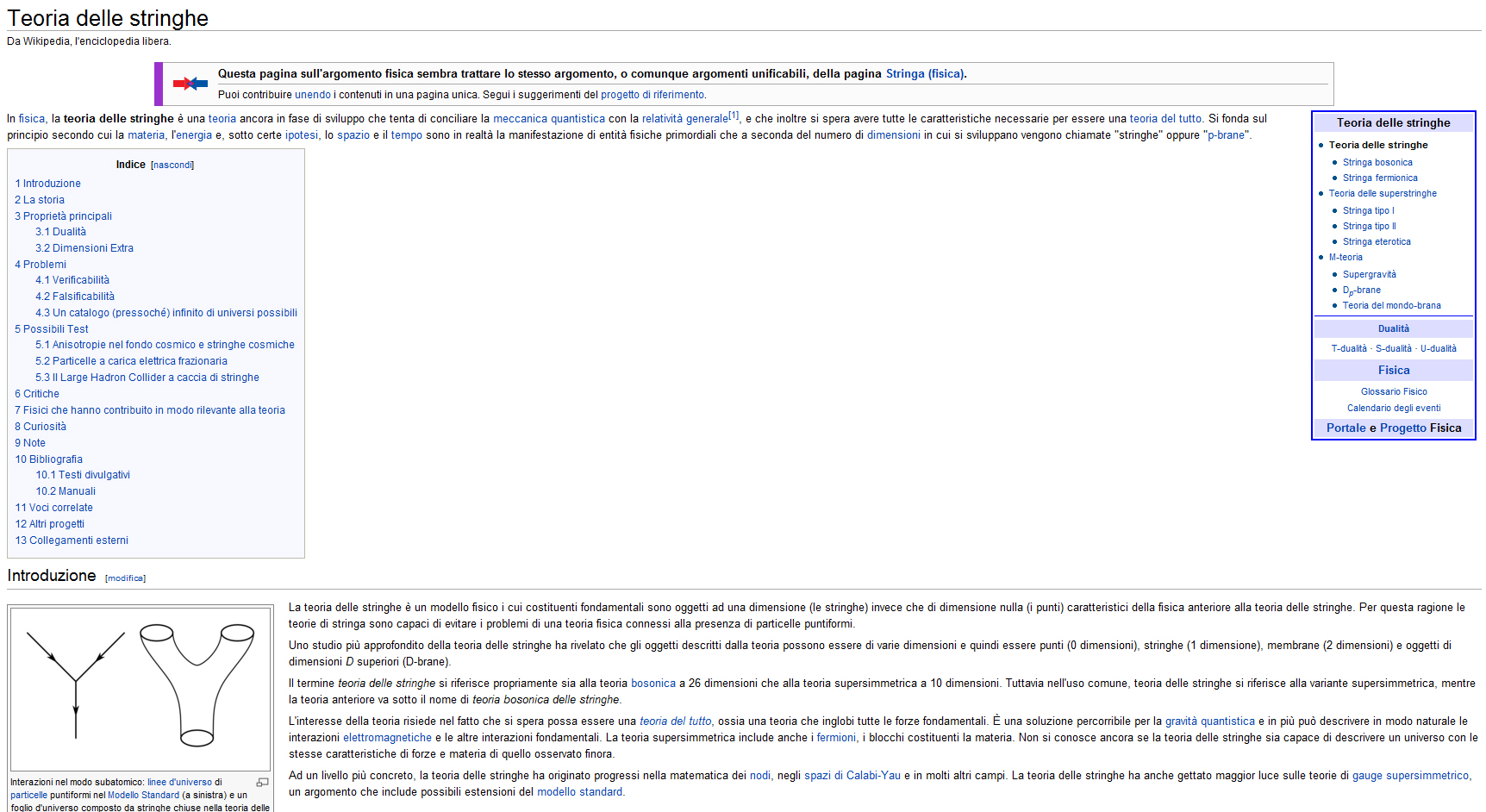The height and width of the screenshot is (812, 1486).
Task: Enlarge the string interaction image via magnify icon
Action: [263, 783]
